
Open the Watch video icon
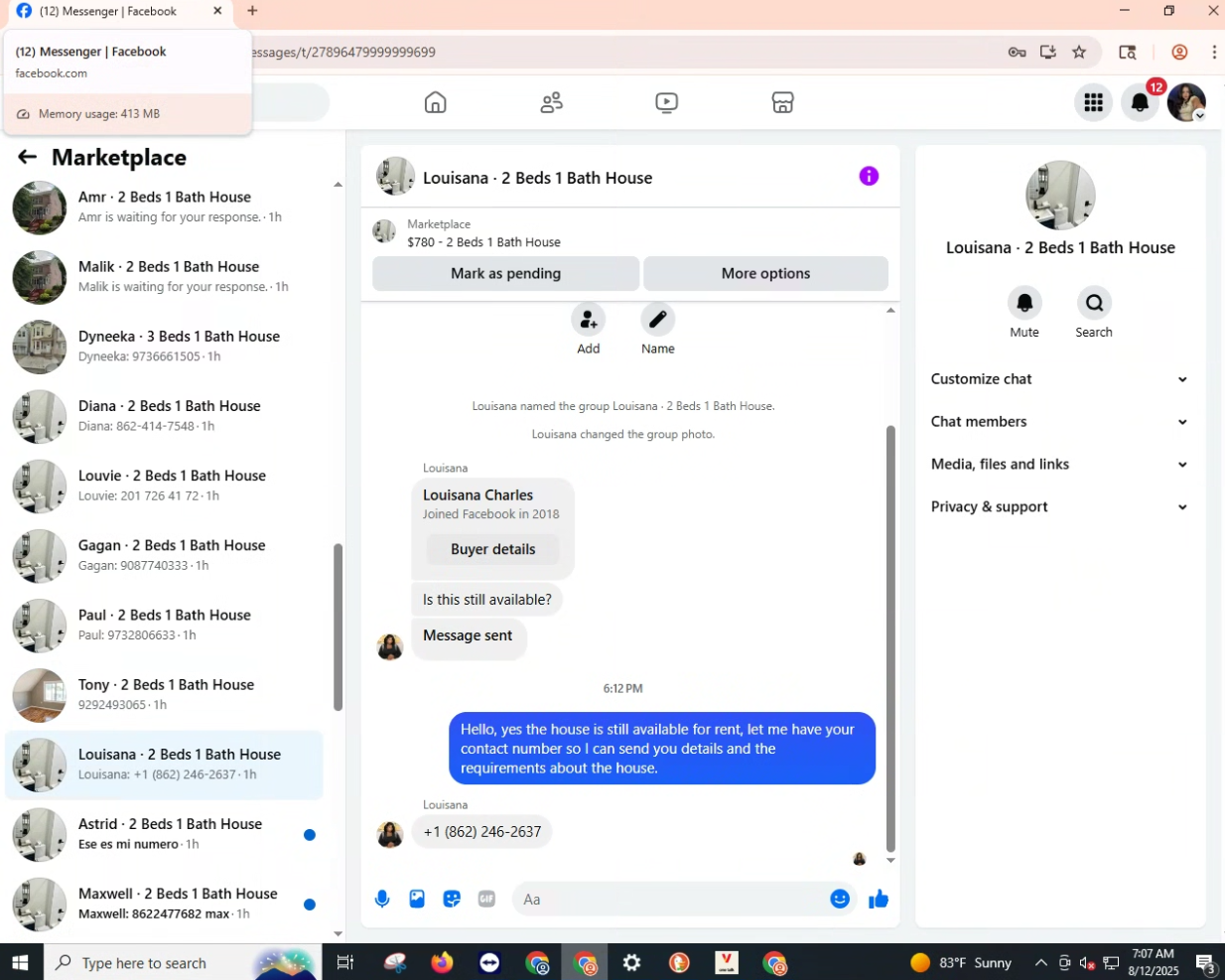[x=667, y=102]
